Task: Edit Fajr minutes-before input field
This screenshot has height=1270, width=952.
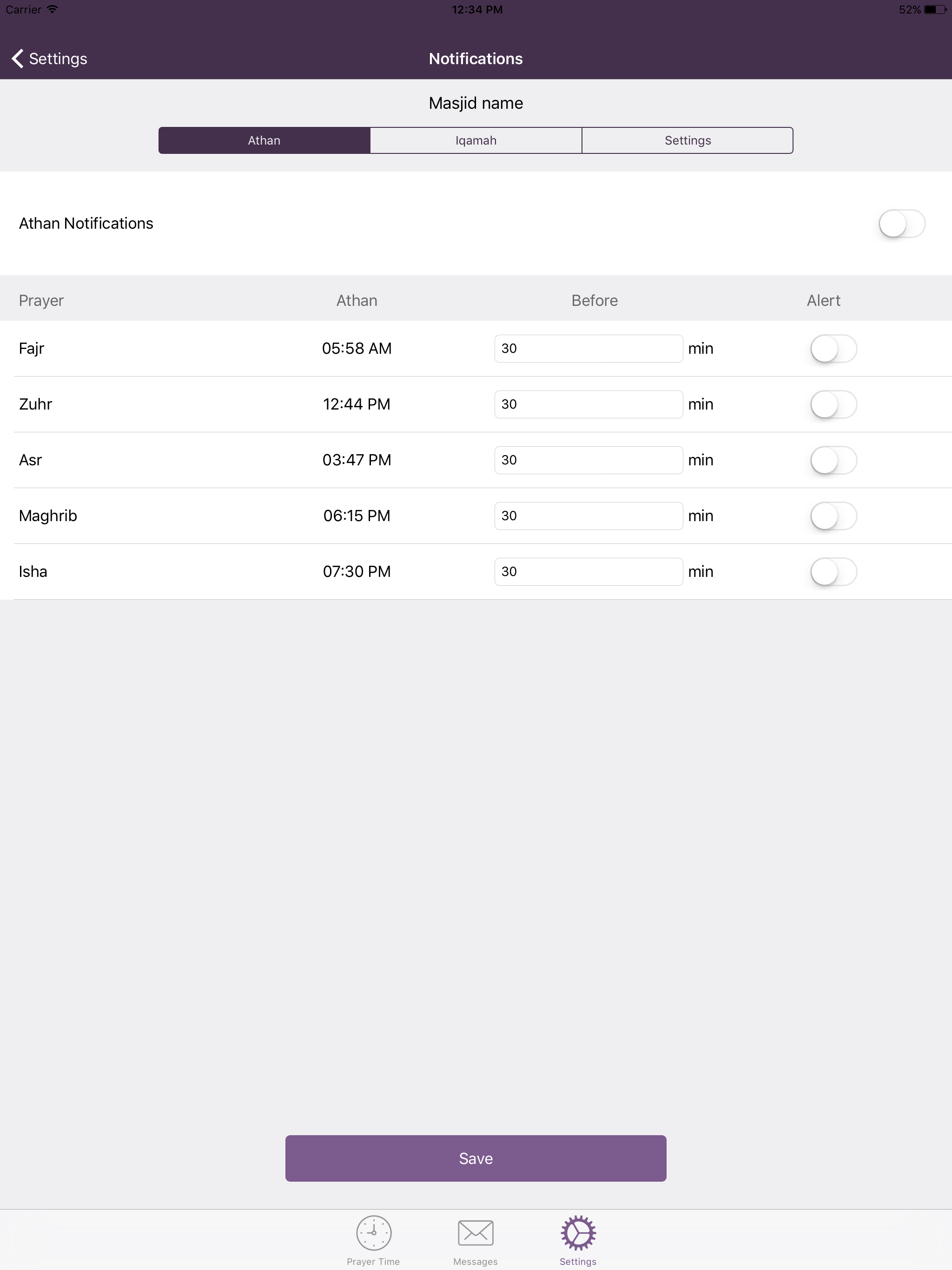Action: [x=588, y=349]
